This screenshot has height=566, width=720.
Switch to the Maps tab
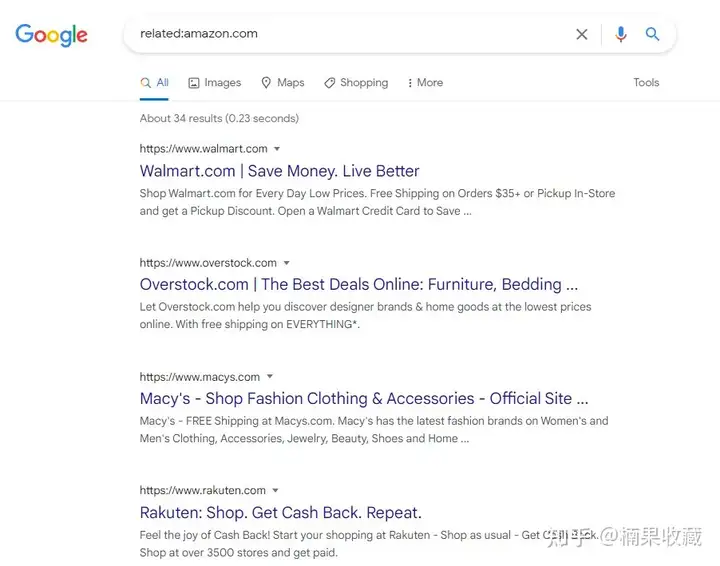(x=283, y=83)
